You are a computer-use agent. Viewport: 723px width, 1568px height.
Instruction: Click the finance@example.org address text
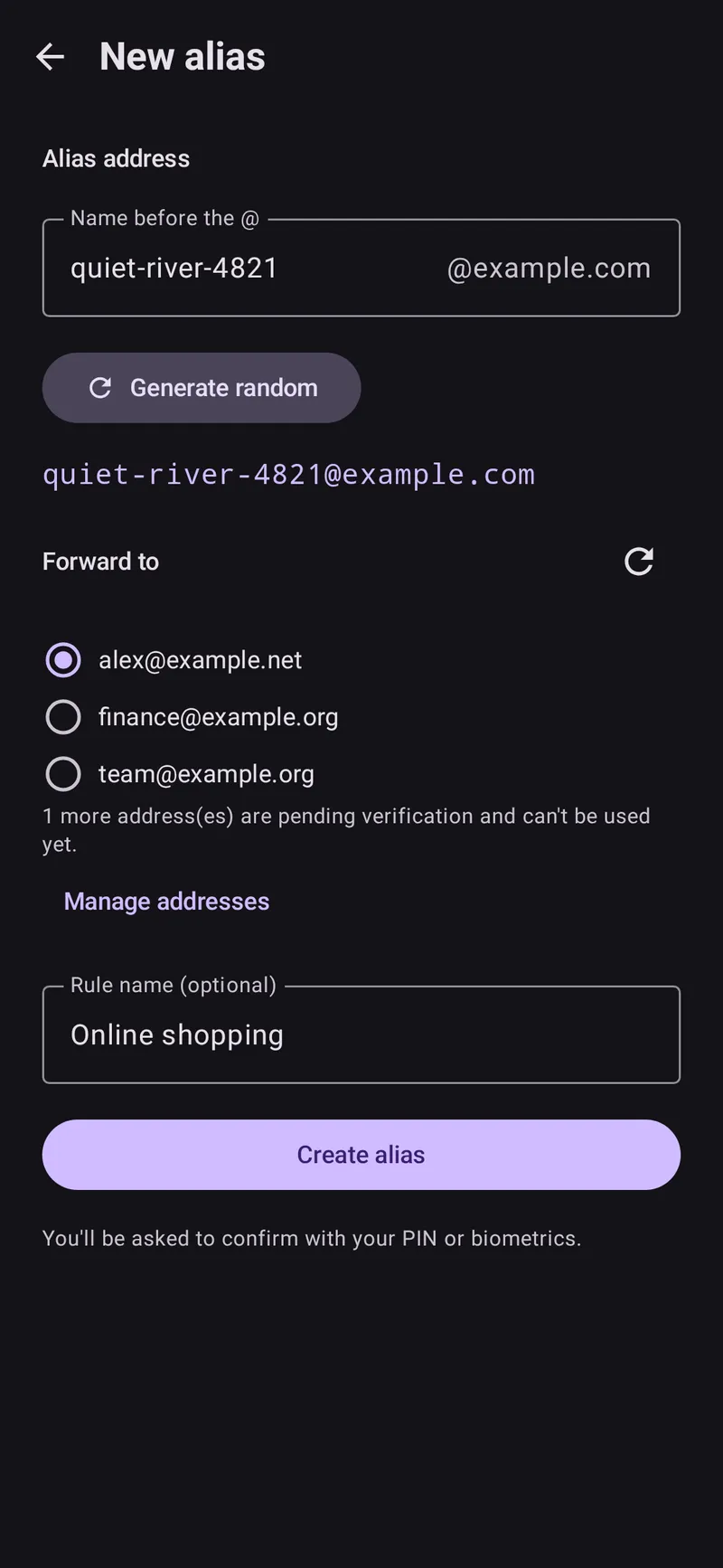click(x=218, y=717)
